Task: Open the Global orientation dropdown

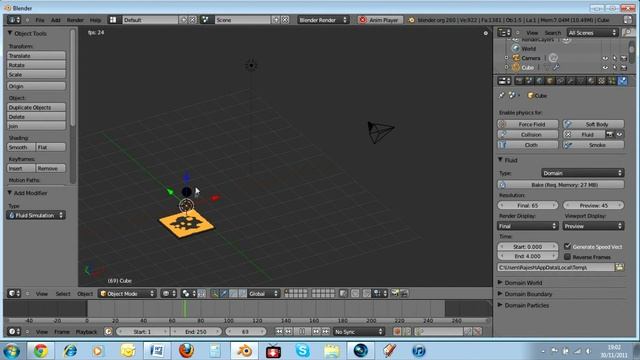Action: click(263, 293)
